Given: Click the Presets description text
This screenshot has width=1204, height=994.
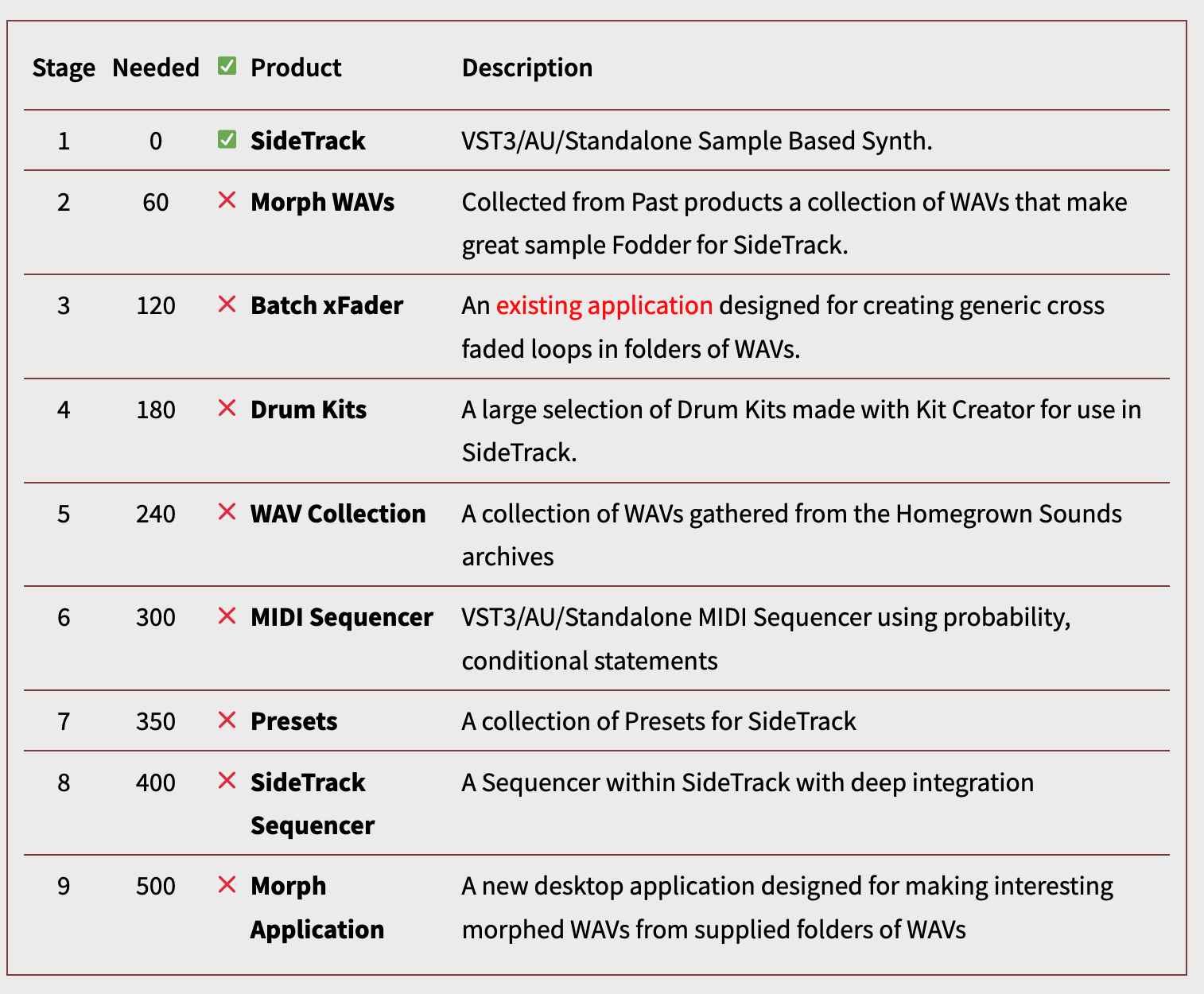Looking at the screenshot, I should [658, 721].
